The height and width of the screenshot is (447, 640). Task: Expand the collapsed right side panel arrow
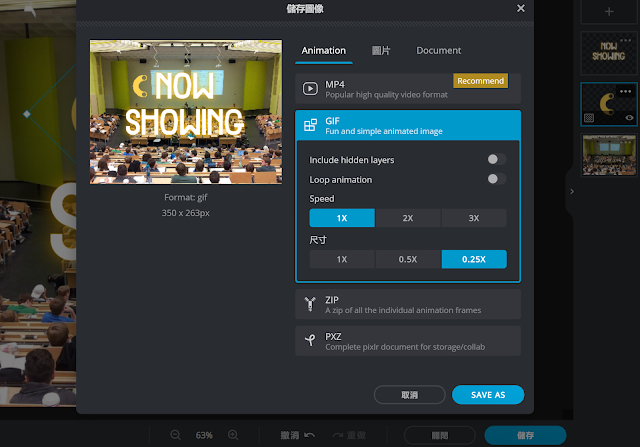tap(572, 191)
